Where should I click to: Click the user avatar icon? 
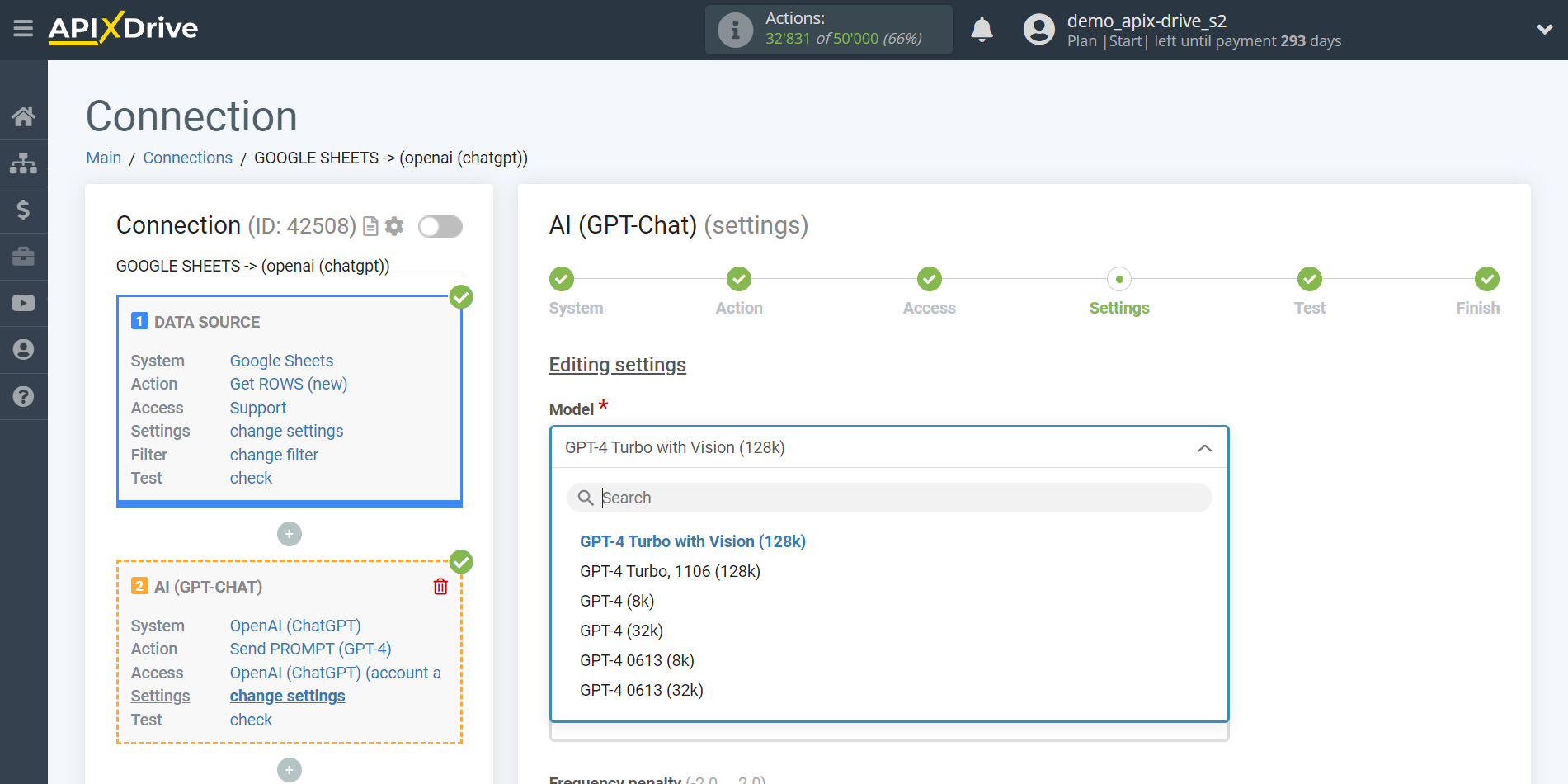tap(1038, 30)
